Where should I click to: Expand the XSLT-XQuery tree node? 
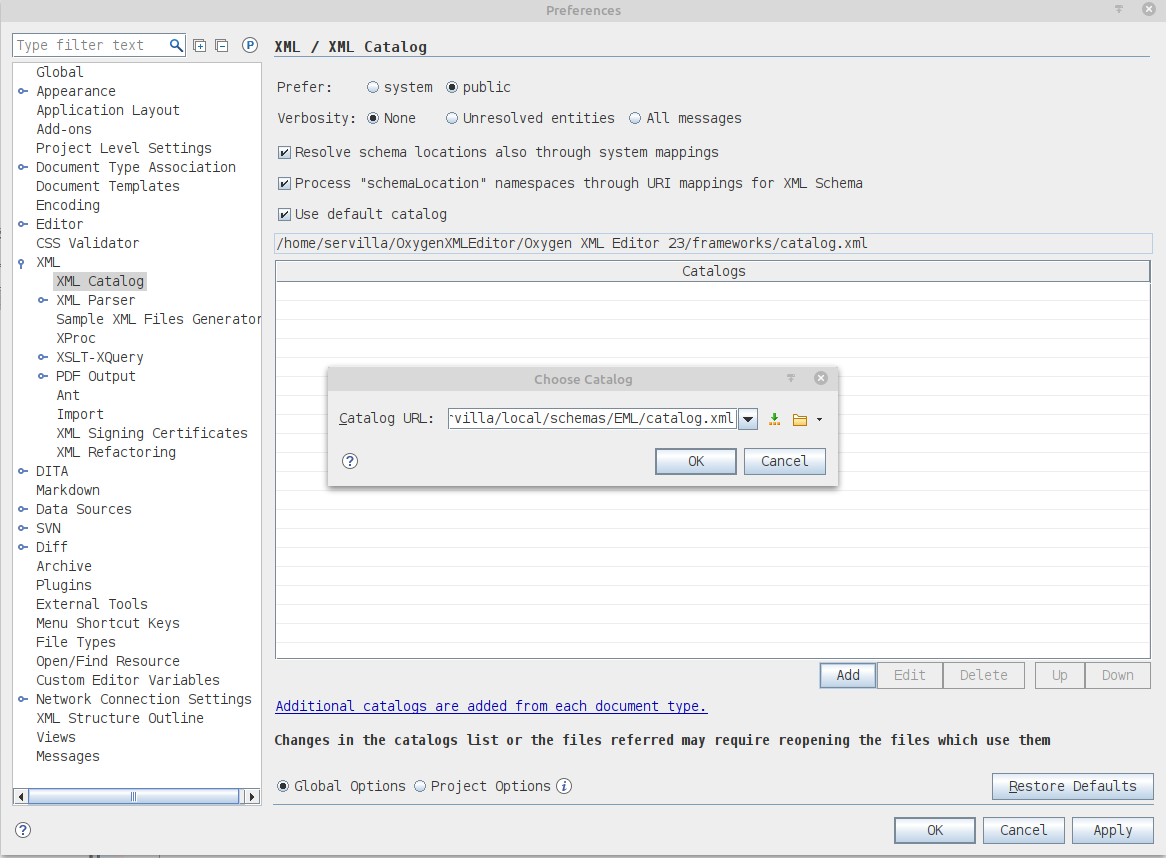pos(43,357)
